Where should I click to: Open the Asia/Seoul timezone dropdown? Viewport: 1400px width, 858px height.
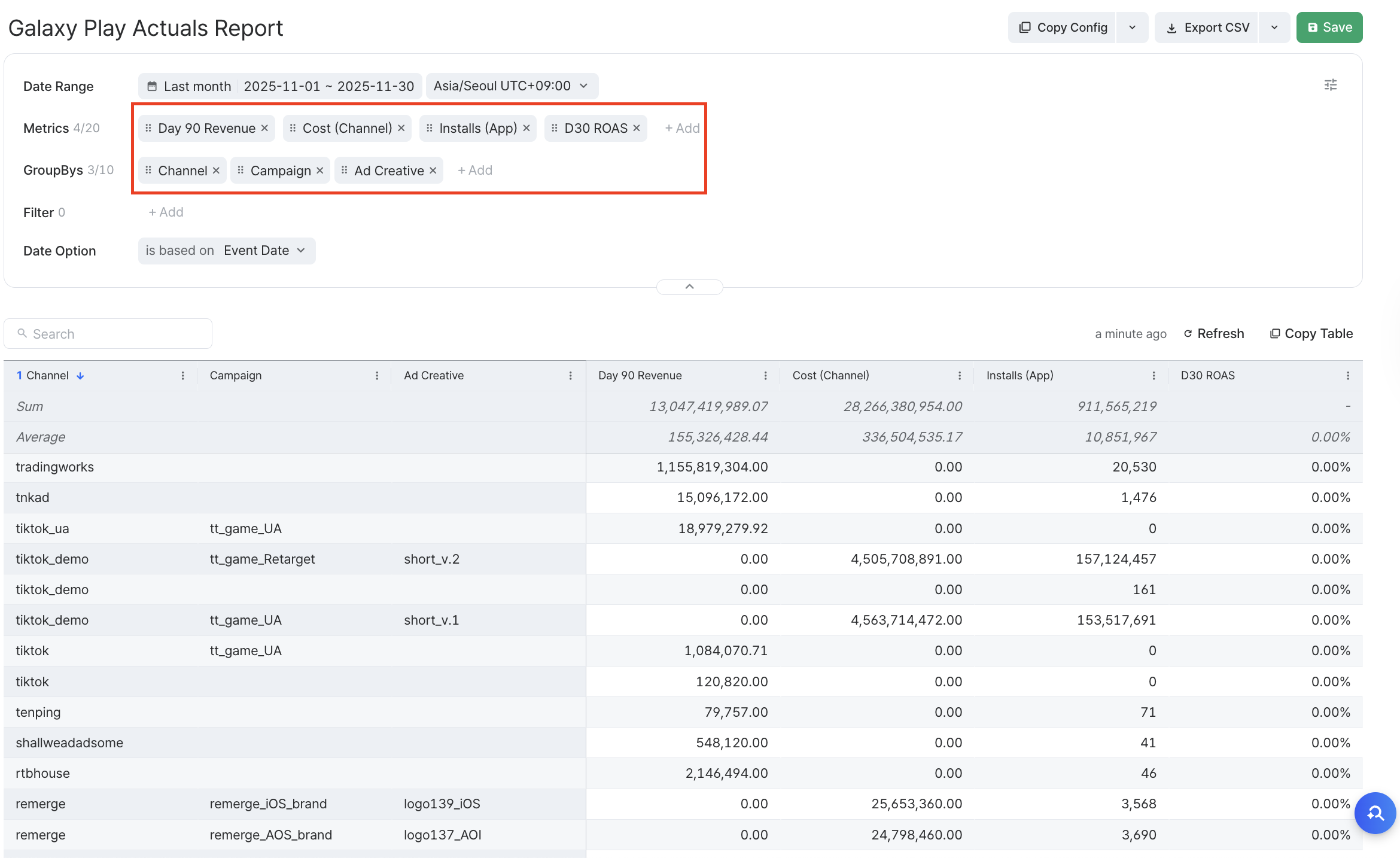[x=511, y=86]
